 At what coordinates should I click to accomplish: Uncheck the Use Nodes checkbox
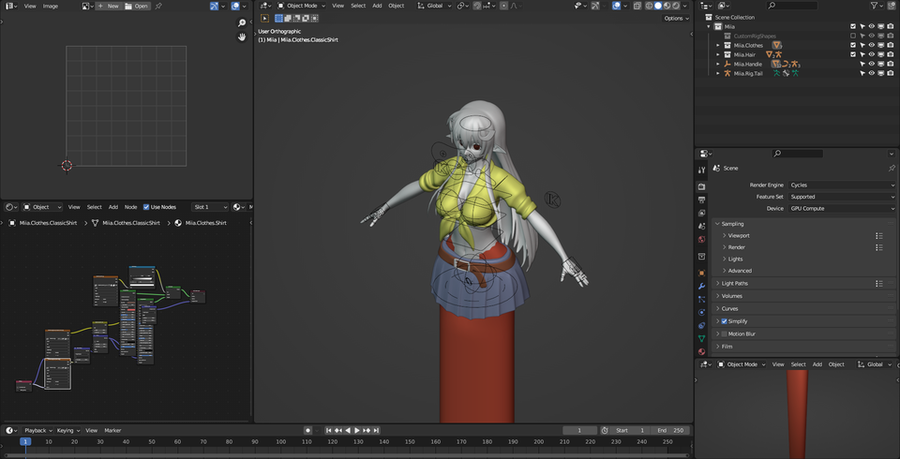[147, 207]
